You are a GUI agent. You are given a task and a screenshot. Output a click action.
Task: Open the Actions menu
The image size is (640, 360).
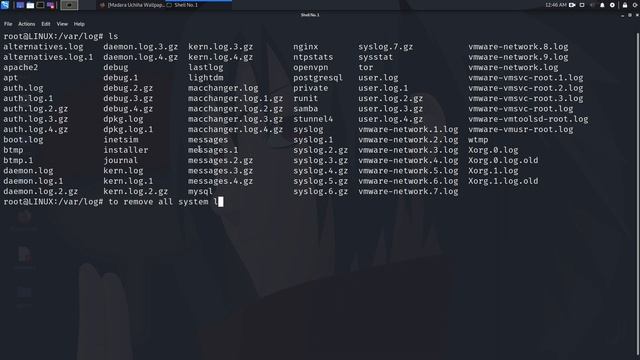click(x=27, y=24)
